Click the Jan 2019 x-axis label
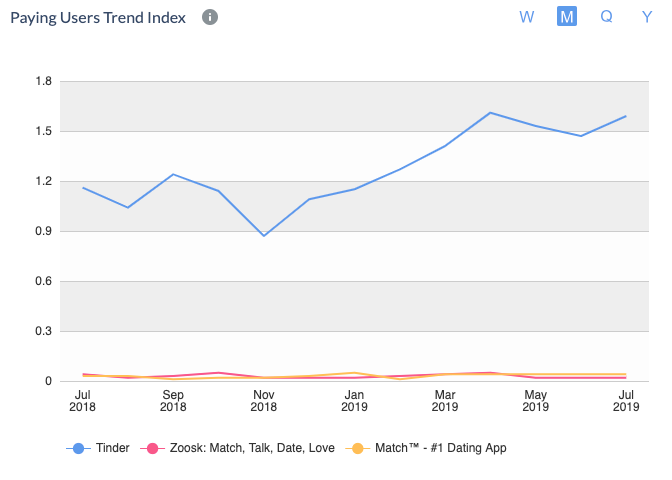 pos(354,401)
